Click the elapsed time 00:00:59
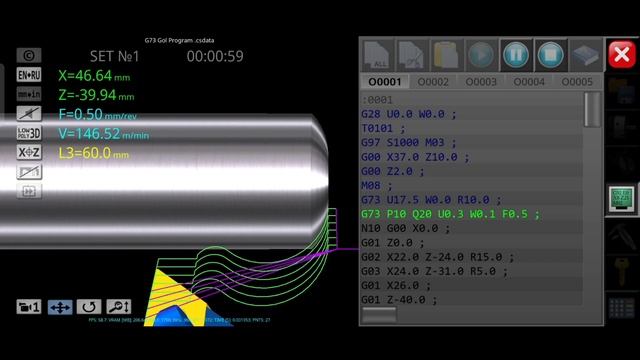 215,56
